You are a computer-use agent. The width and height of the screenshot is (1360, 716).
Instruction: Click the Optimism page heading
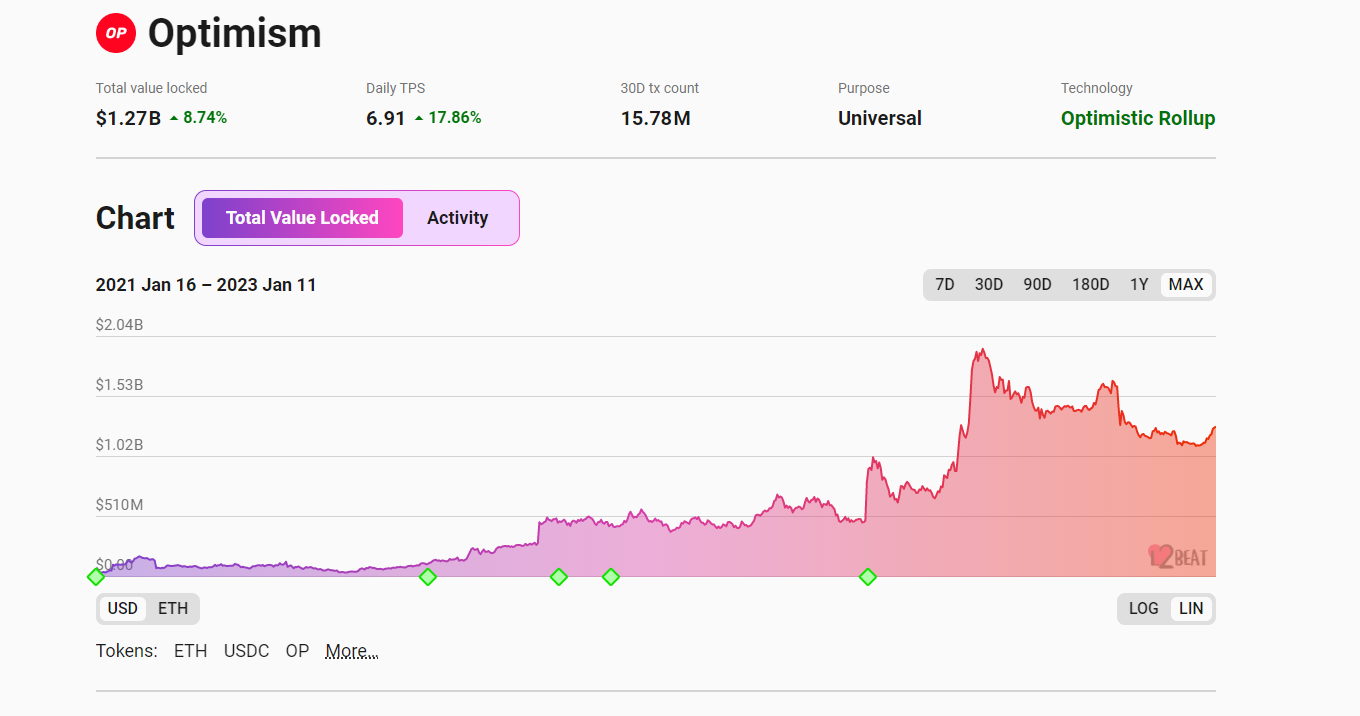click(235, 34)
